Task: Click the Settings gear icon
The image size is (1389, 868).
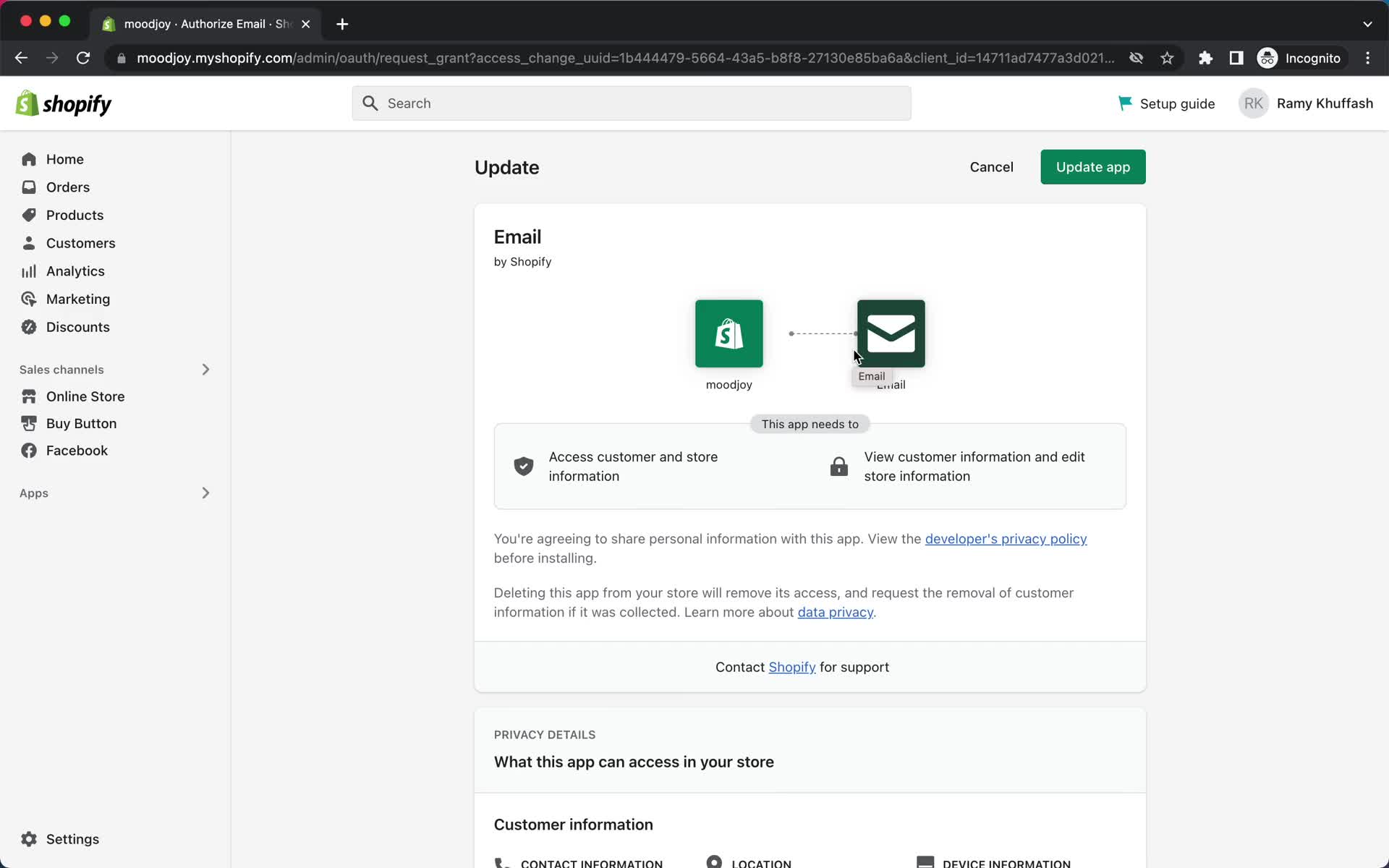Action: click(29, 839)
